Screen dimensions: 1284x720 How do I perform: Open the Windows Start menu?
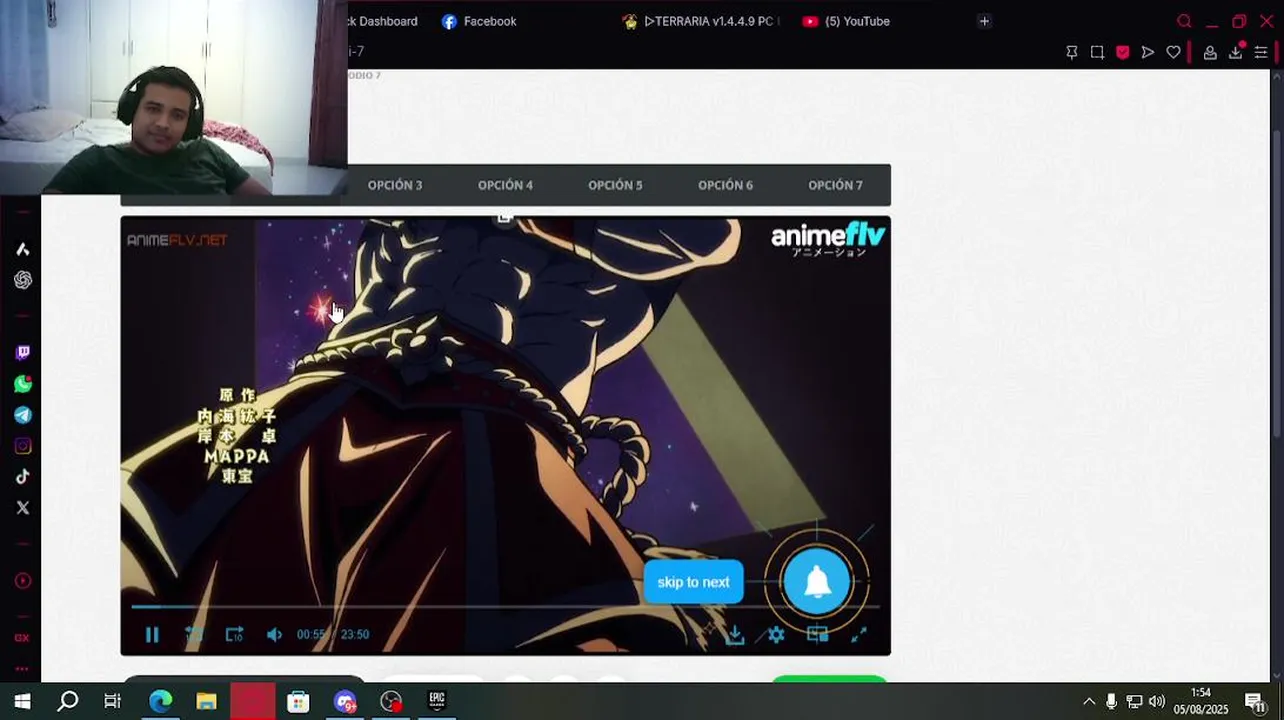coord(22,701)
